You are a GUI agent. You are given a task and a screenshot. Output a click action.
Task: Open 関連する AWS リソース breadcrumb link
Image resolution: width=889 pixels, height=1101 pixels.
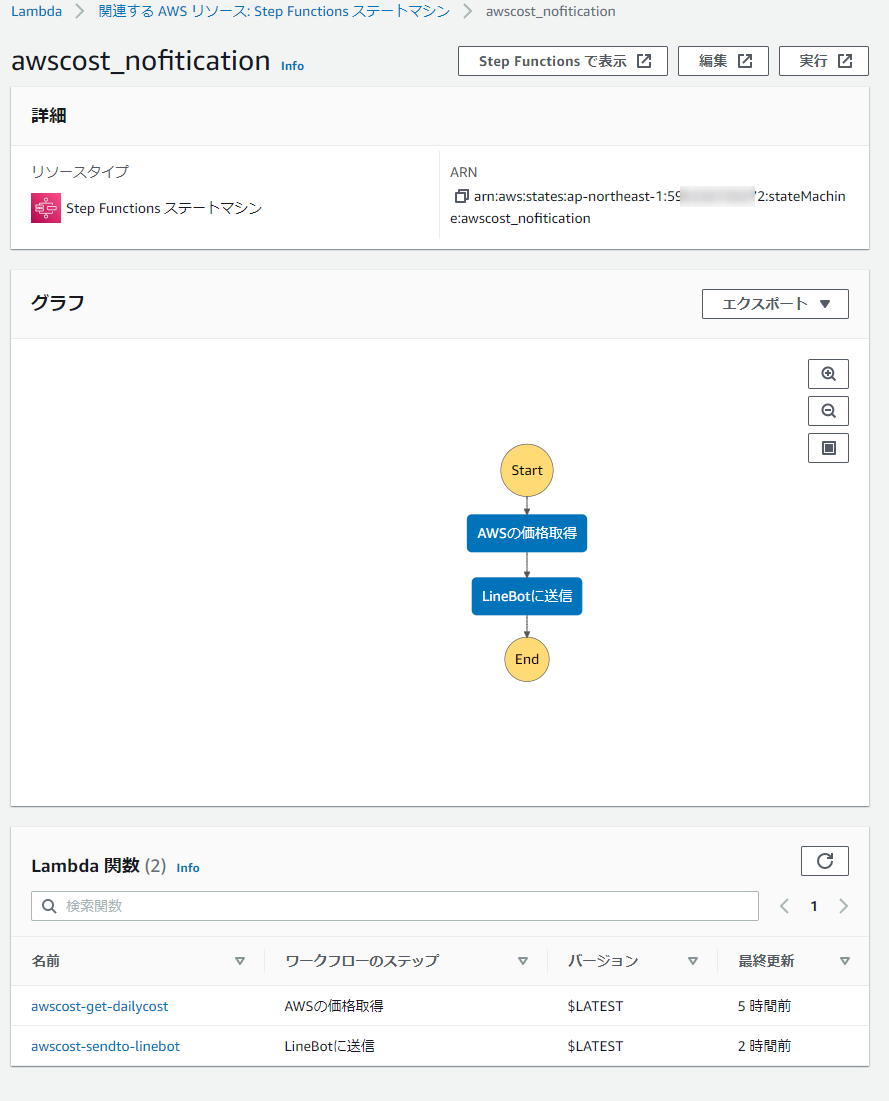coord(274,11)
